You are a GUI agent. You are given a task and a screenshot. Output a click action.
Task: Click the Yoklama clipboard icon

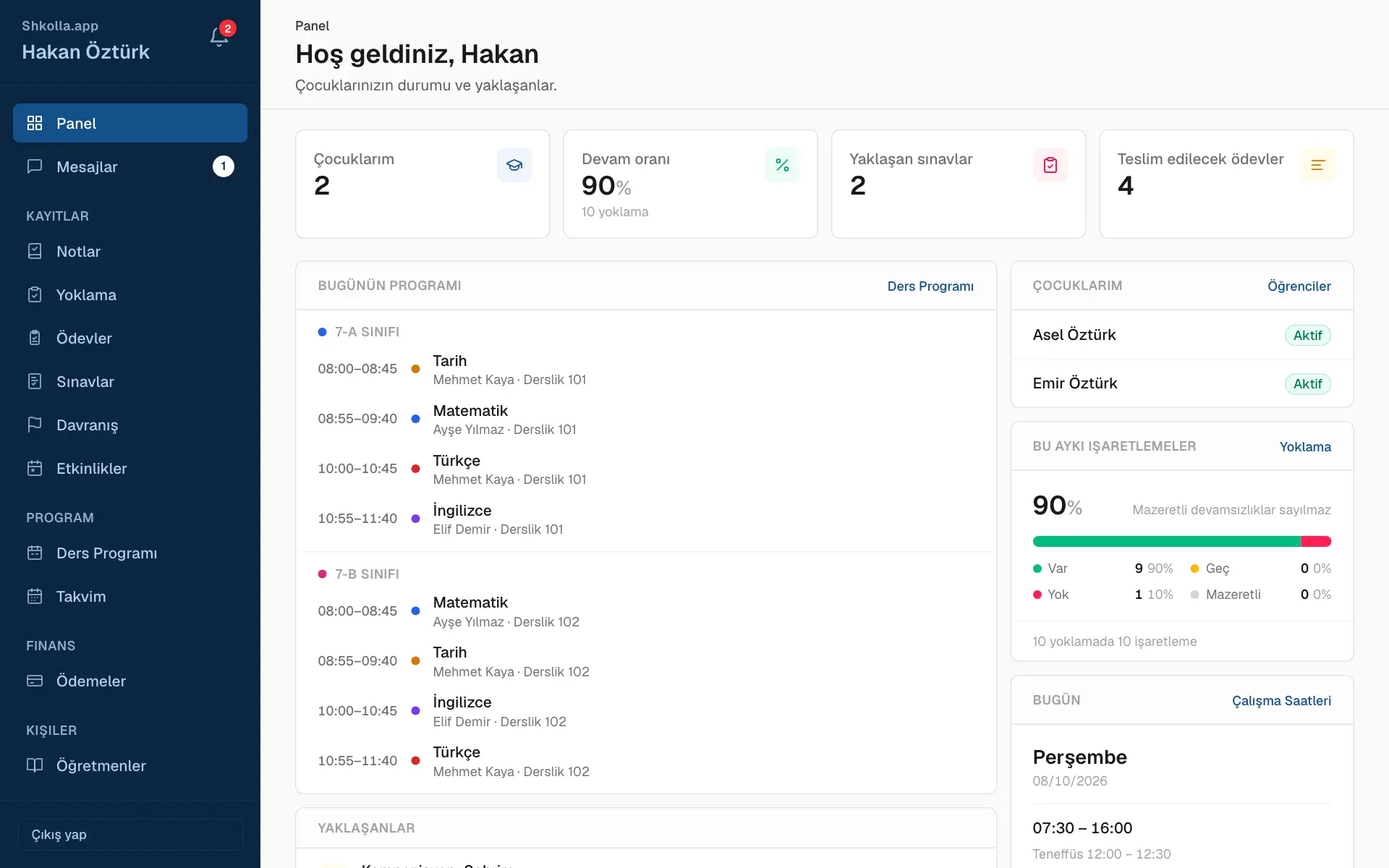[35, 294]
